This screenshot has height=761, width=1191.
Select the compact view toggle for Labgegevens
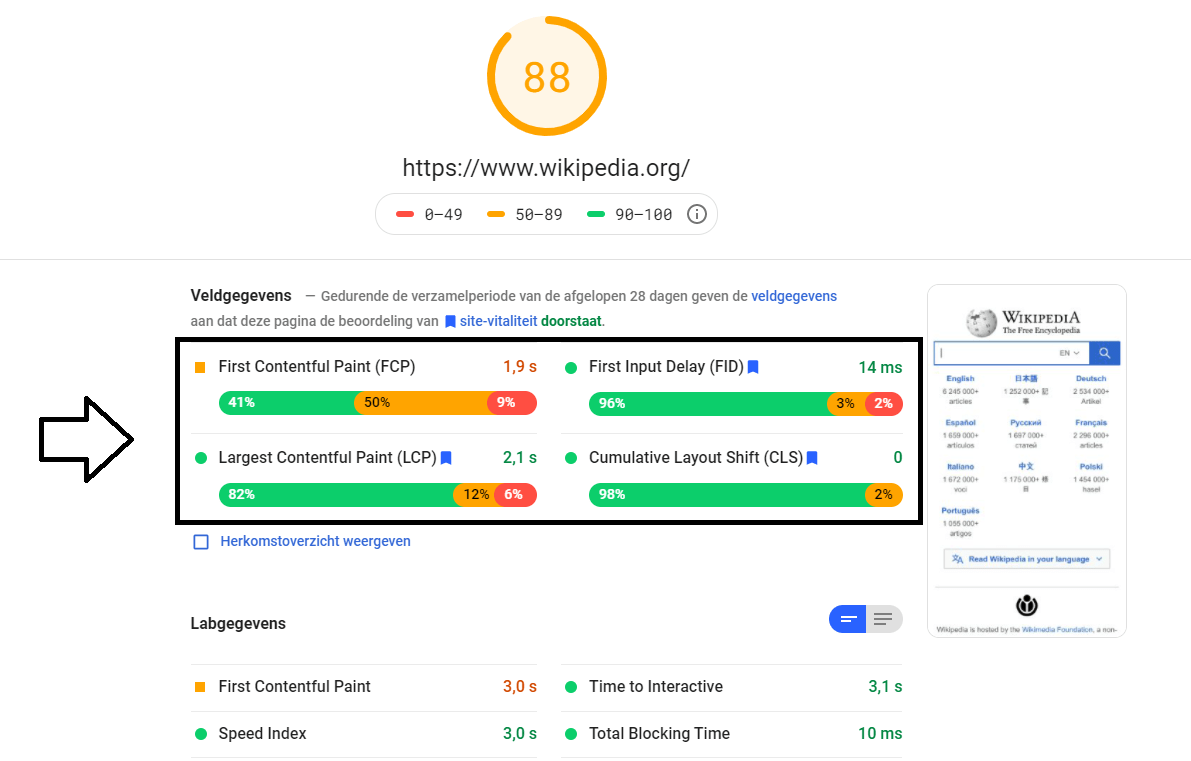coord(847,618)
